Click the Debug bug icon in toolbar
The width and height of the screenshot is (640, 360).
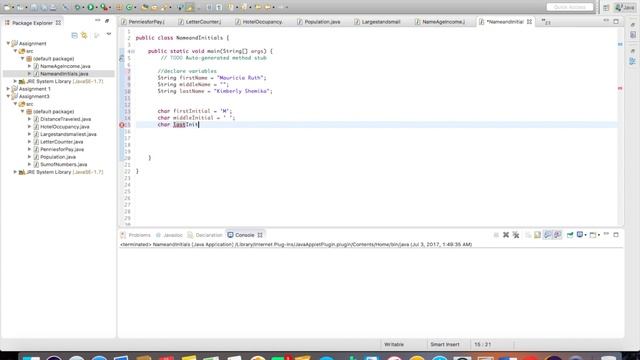coord(77,7)
